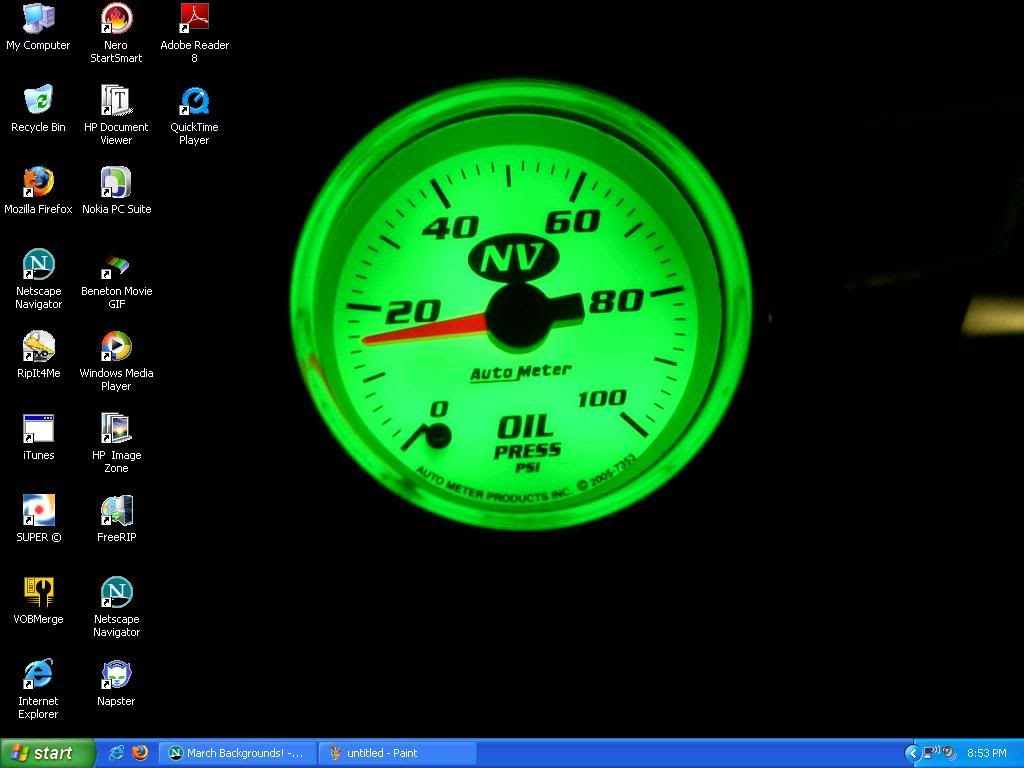Select the Adobe Reader 8 shortcut
The height and width of the screenshot is (768, 1024).
coord(195,34)
